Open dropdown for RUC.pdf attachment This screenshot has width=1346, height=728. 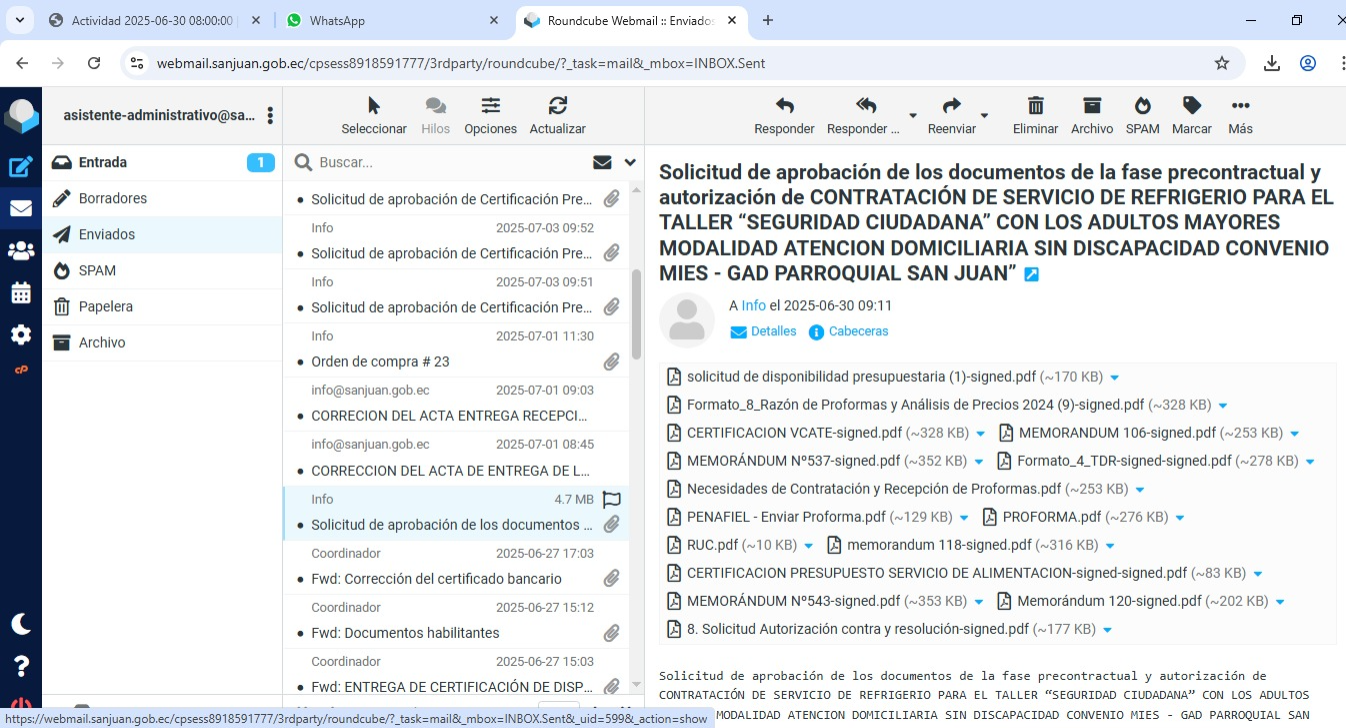[x=807, y=546]
